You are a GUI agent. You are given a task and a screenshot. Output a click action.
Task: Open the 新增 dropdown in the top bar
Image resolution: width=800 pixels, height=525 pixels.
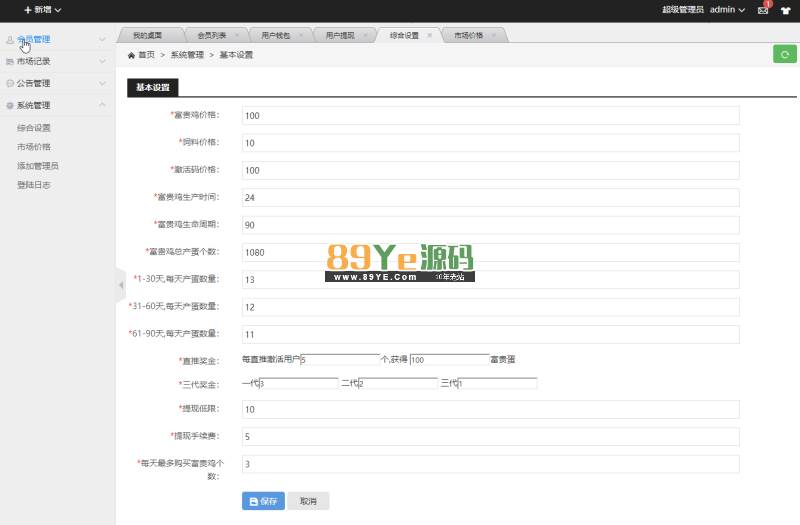(43, 10)
